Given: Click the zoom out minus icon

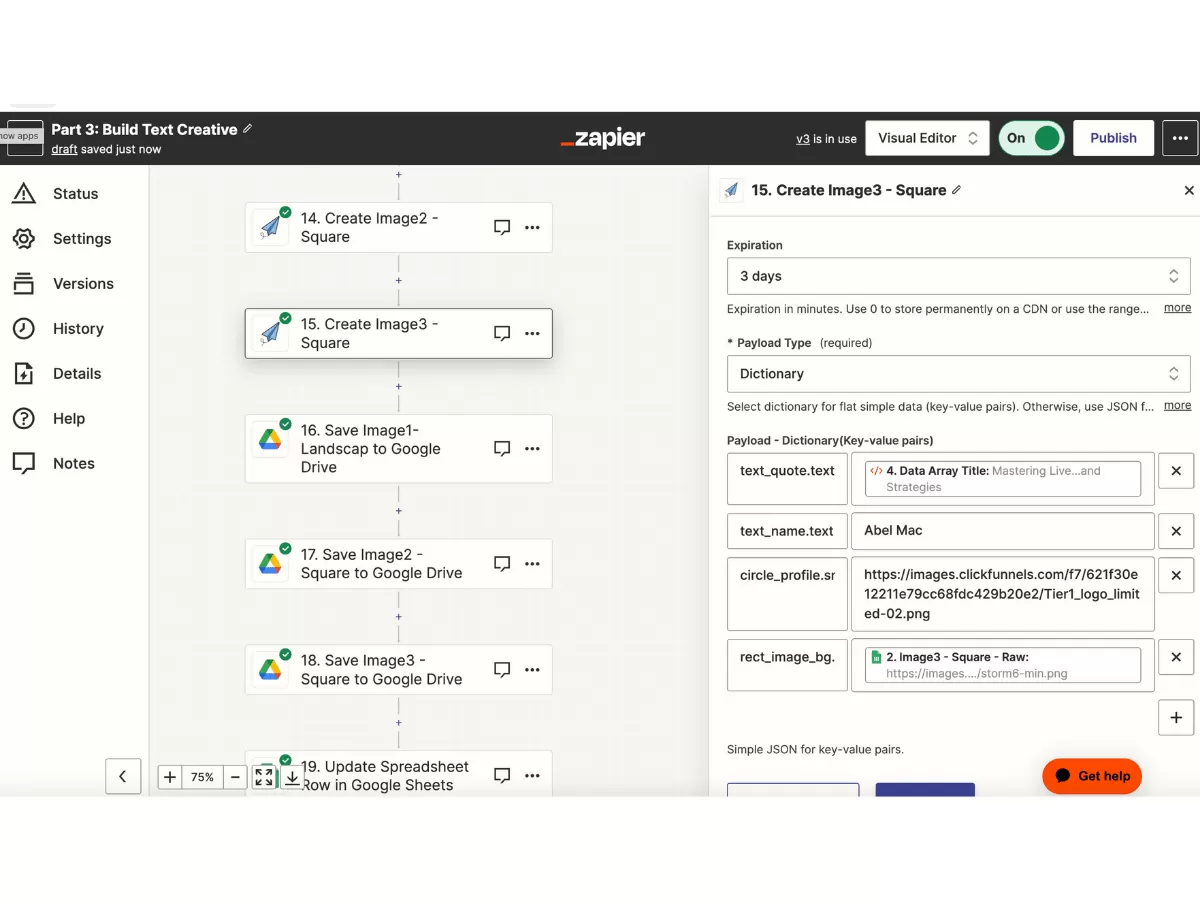Looking at the screenshot, I should tap(235, 777).
